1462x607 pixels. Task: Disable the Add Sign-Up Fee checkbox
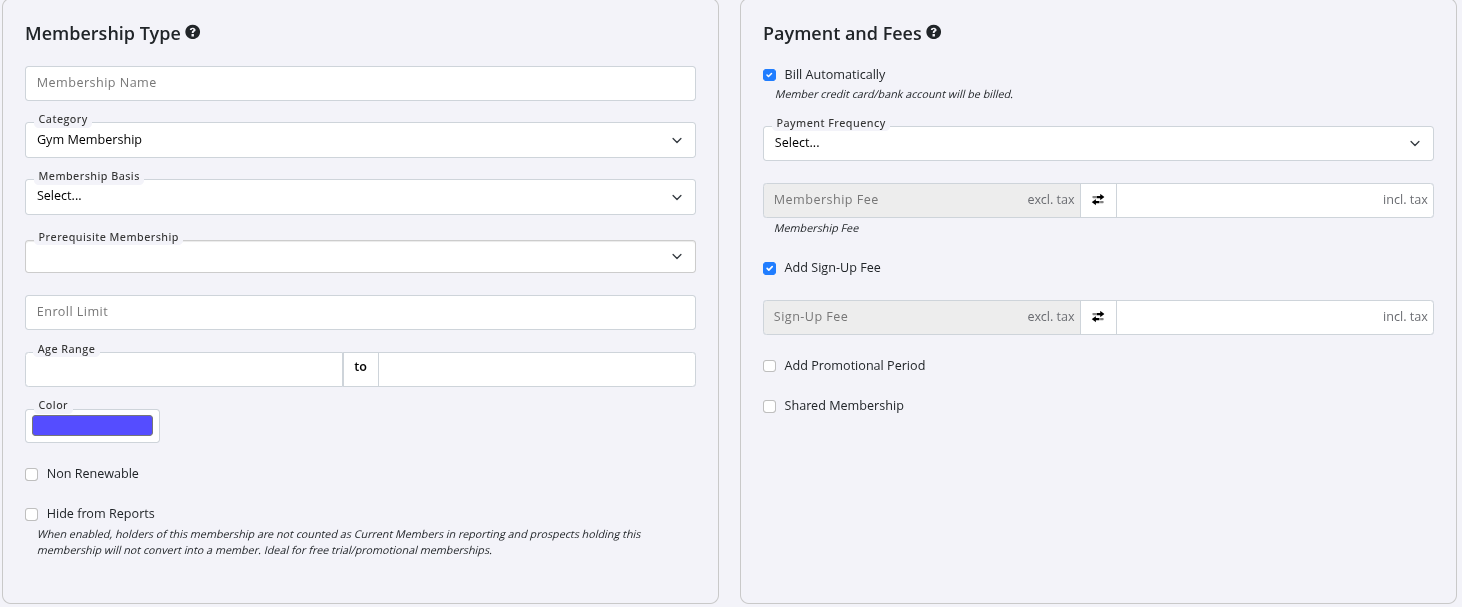point(769,268)
